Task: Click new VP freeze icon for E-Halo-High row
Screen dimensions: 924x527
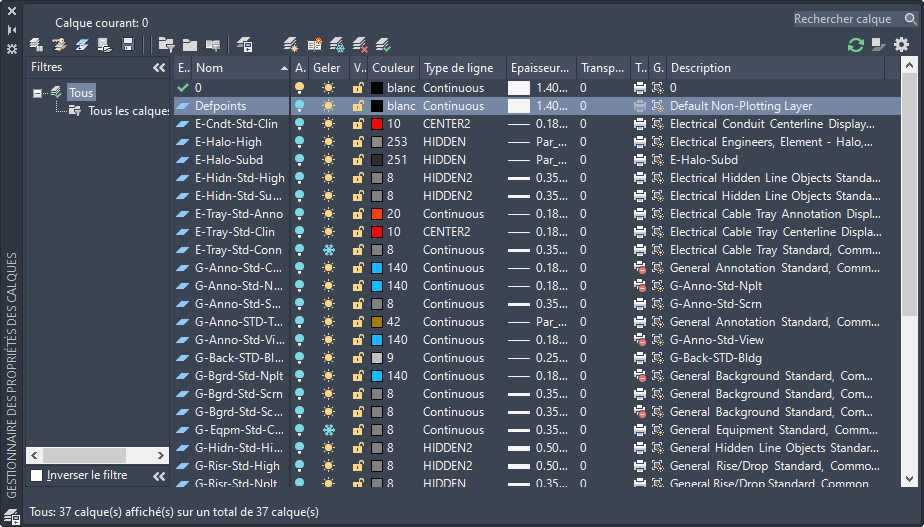Action: pos(658,142)
